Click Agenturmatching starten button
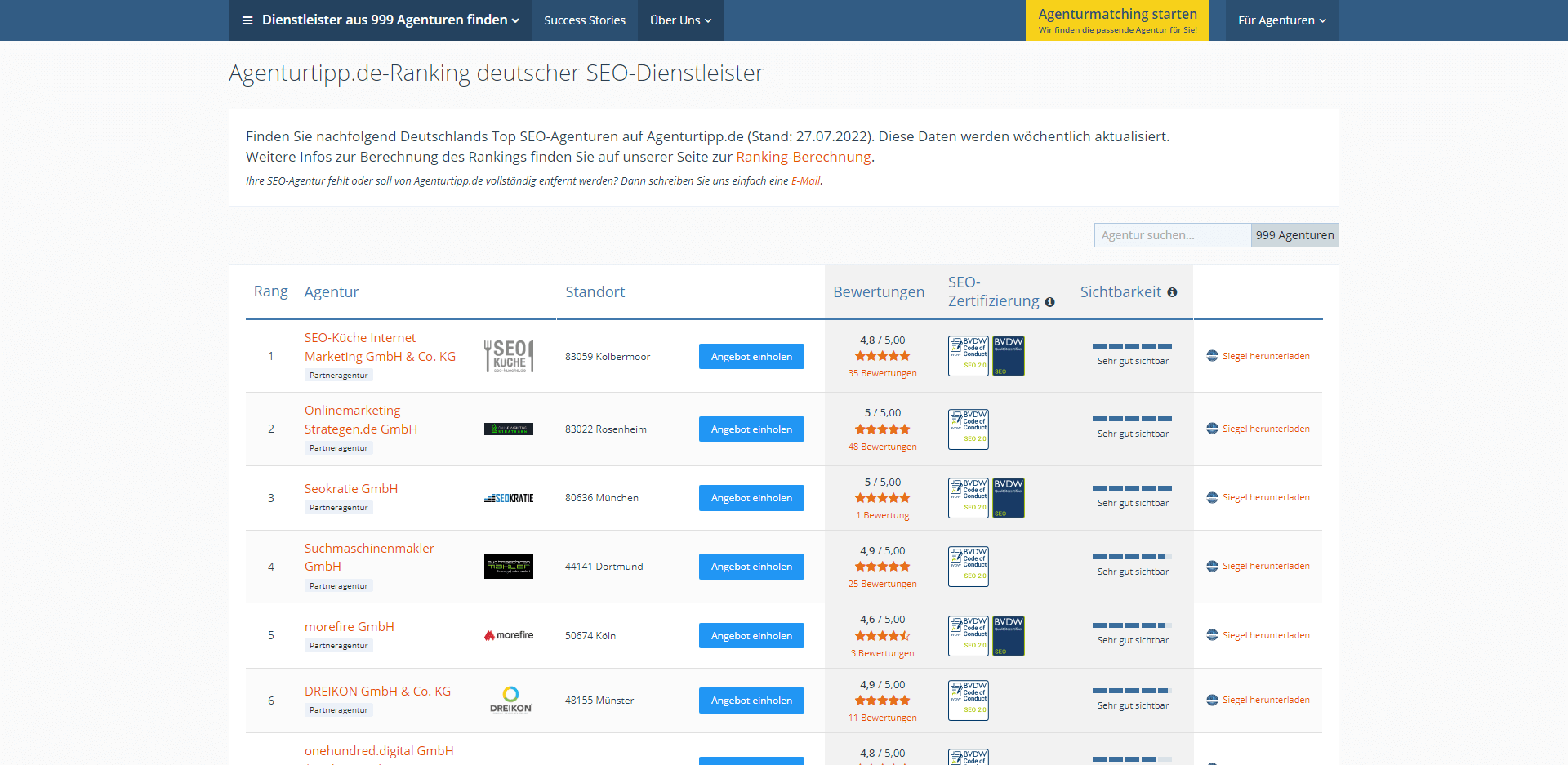 [1117, 20]
